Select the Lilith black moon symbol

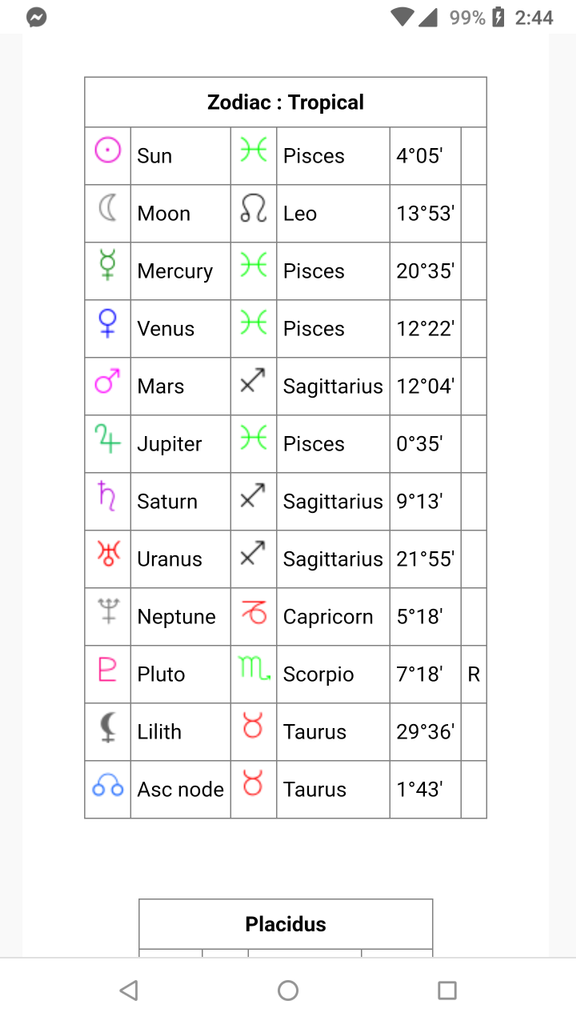108,727
